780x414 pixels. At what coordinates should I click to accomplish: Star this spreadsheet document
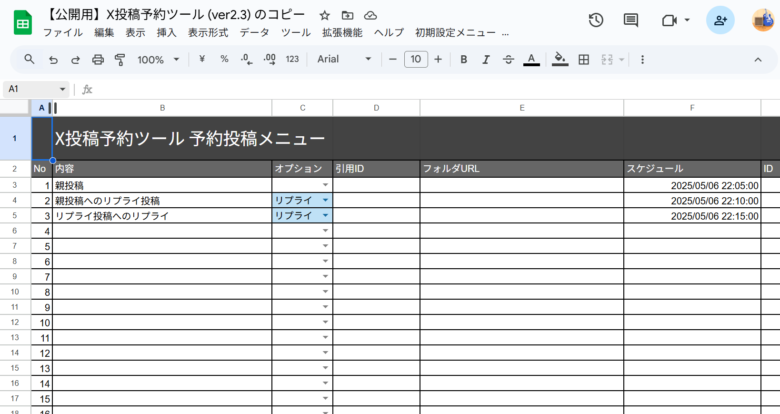(324, 15)
